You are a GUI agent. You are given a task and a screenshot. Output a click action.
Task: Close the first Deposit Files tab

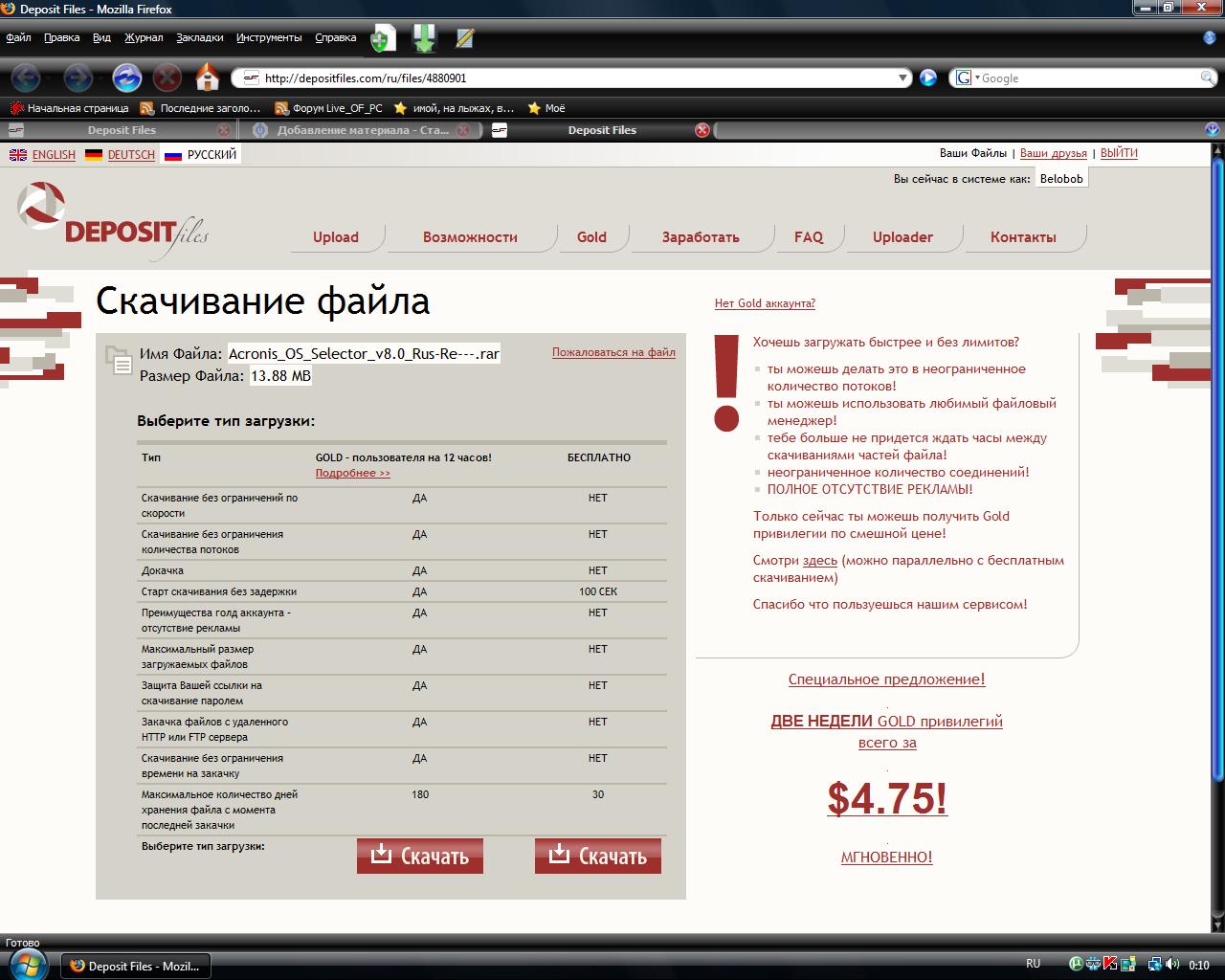tap(223, 130)
